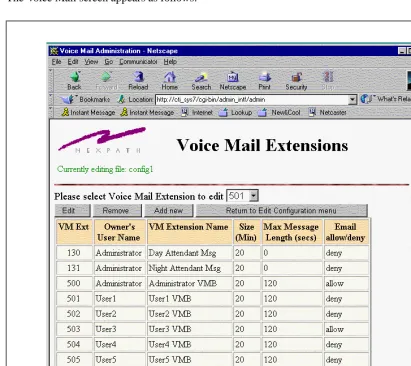411x366 pixels.
Task: Click the Size (Min) column header
Action: [x=247, y=232]
